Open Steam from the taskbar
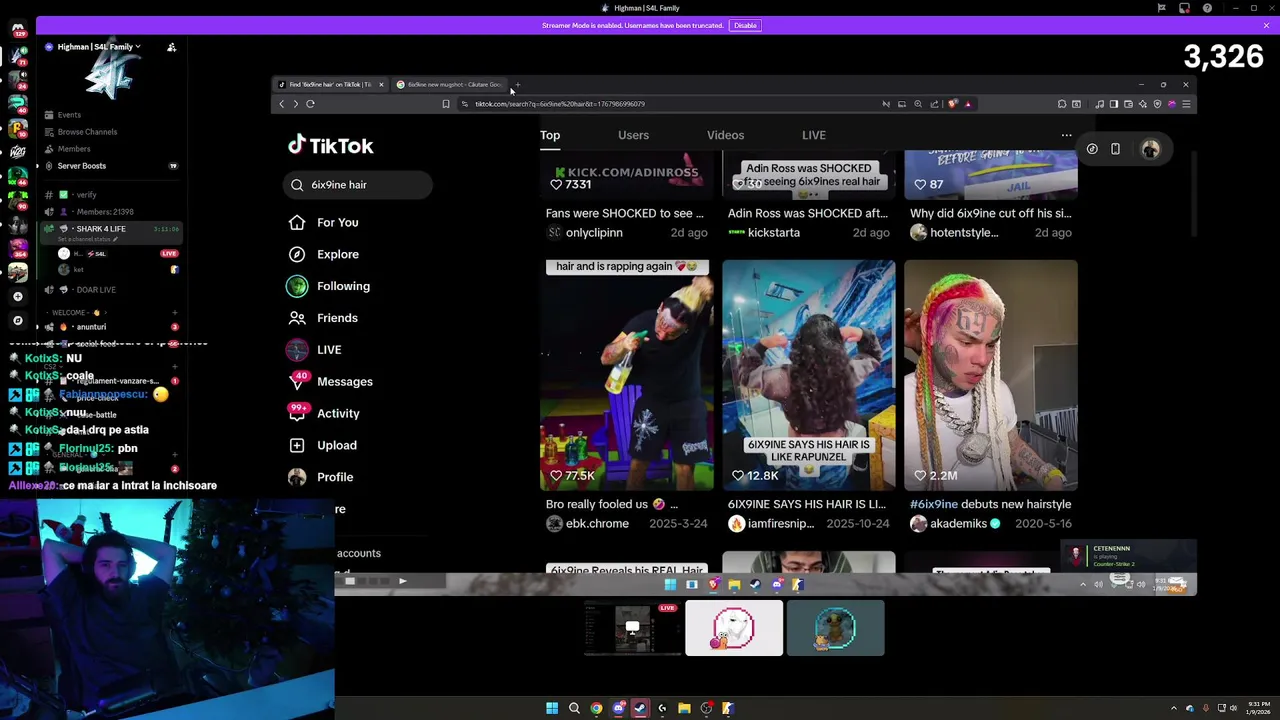This screenshot has height=720, width=1280. (x=640, y=708)
